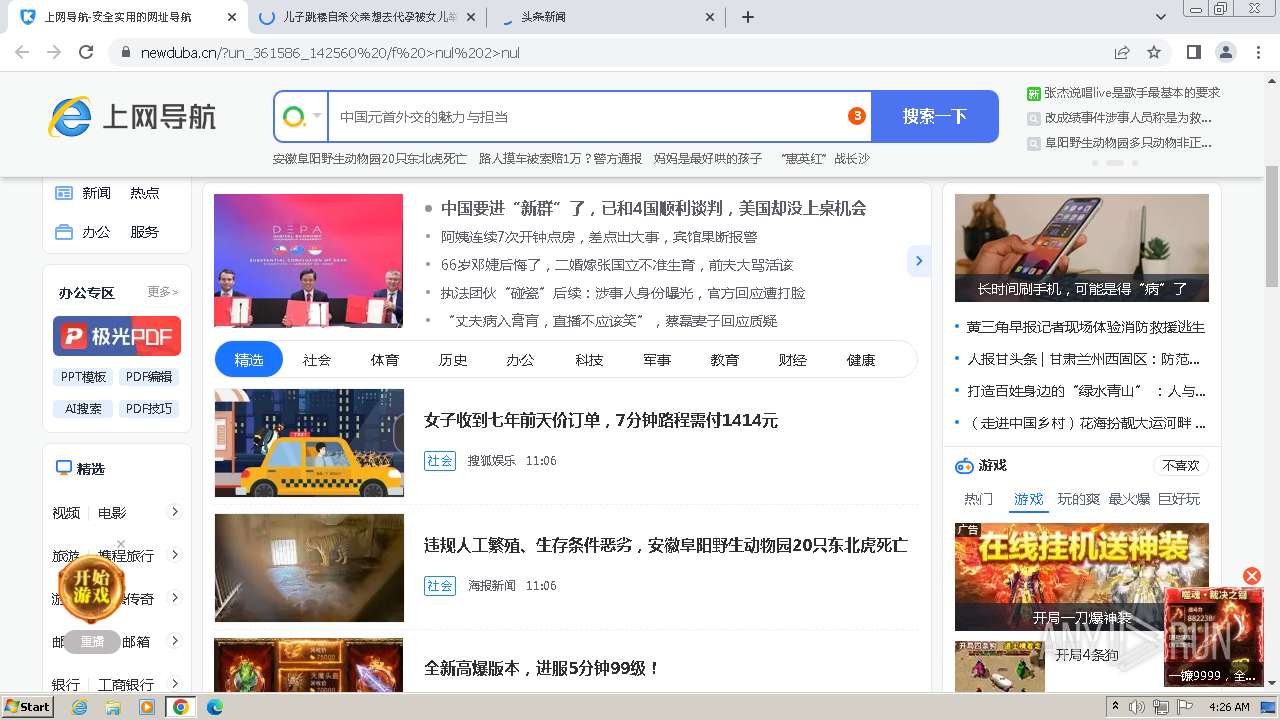Open the 新闻 icon in sidebar
Viewport: 1280px width, 720px height.
tap(64, 193)
